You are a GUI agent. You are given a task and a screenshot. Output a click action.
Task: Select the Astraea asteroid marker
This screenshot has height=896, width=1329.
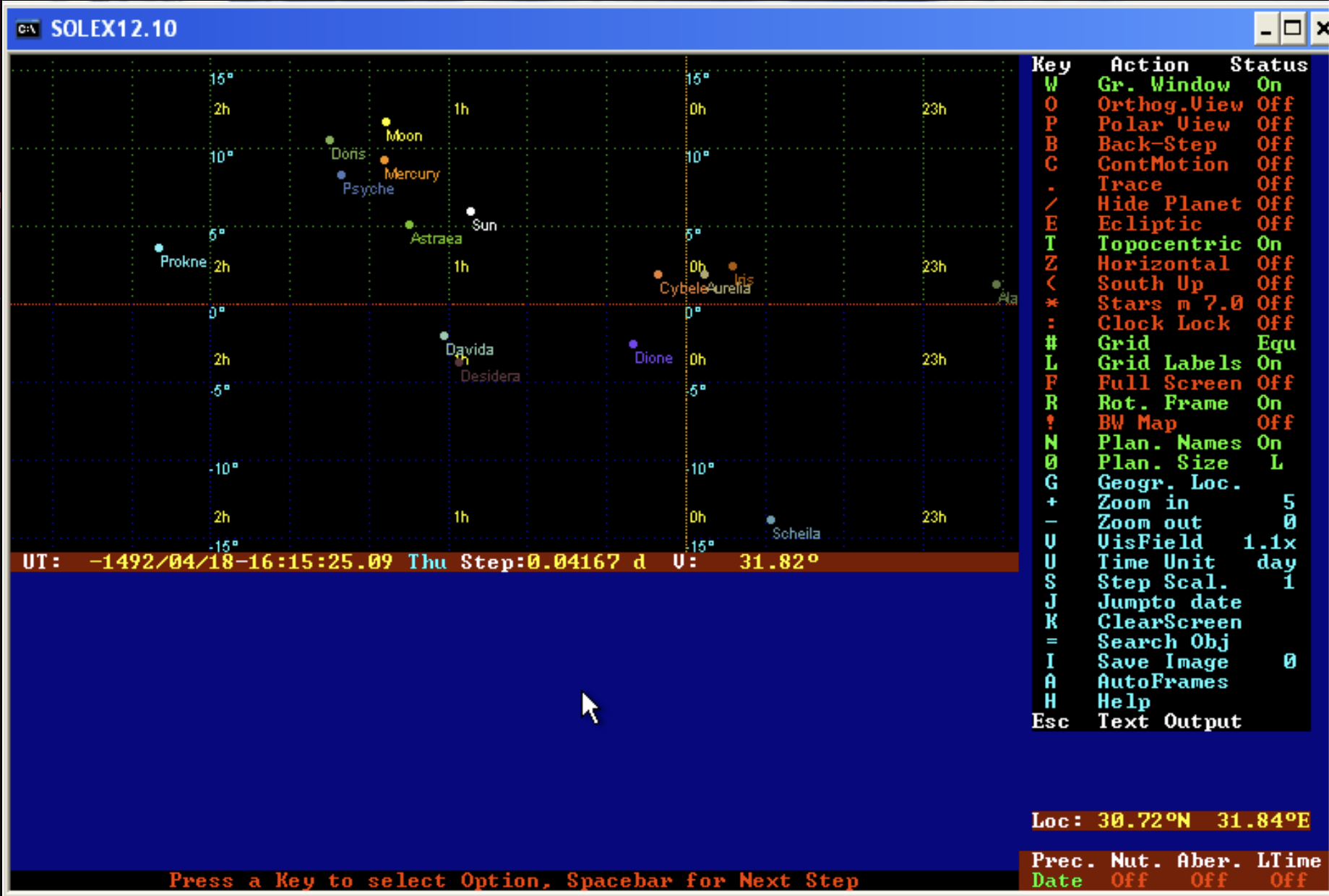[409, 225]
